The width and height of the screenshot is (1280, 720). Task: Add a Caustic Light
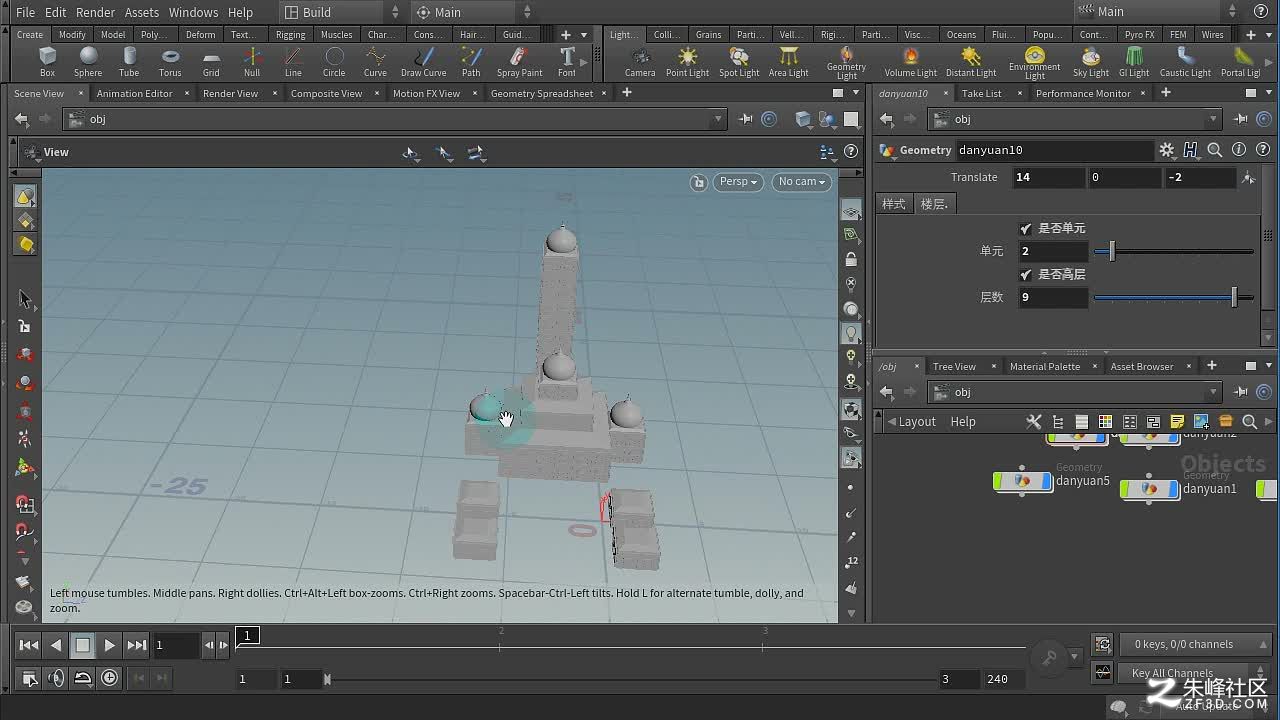[1185, 62]
